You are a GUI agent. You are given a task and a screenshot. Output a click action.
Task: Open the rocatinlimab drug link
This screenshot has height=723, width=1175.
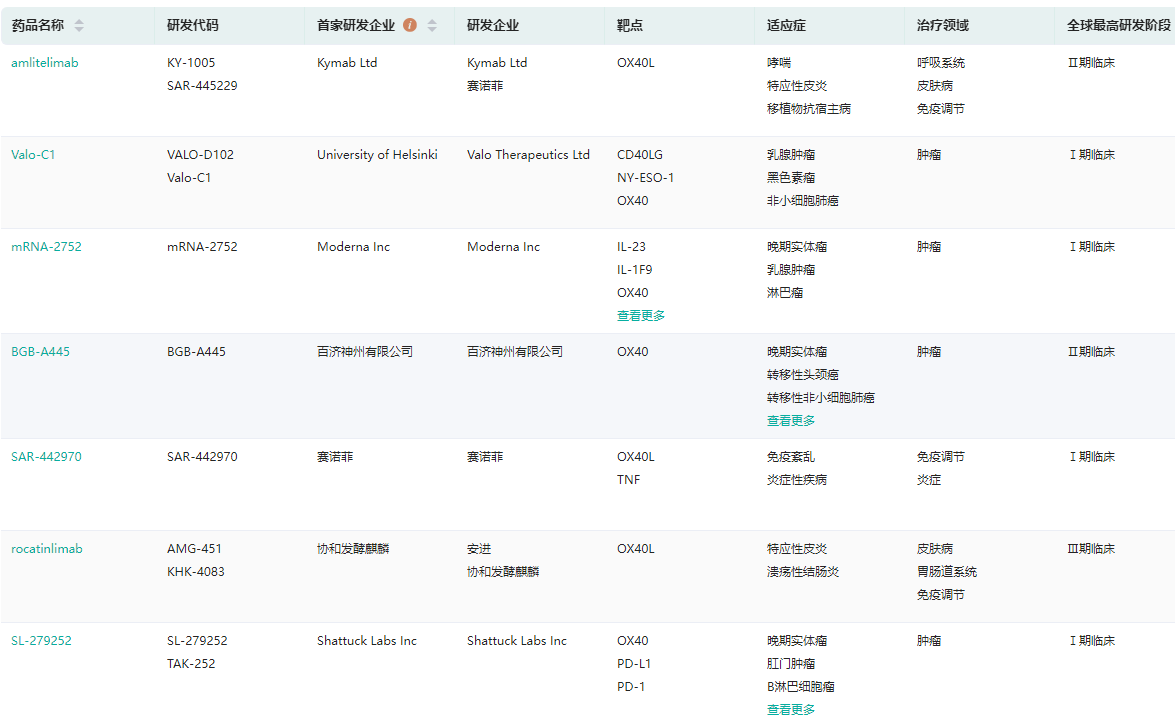tap(47, 549)
